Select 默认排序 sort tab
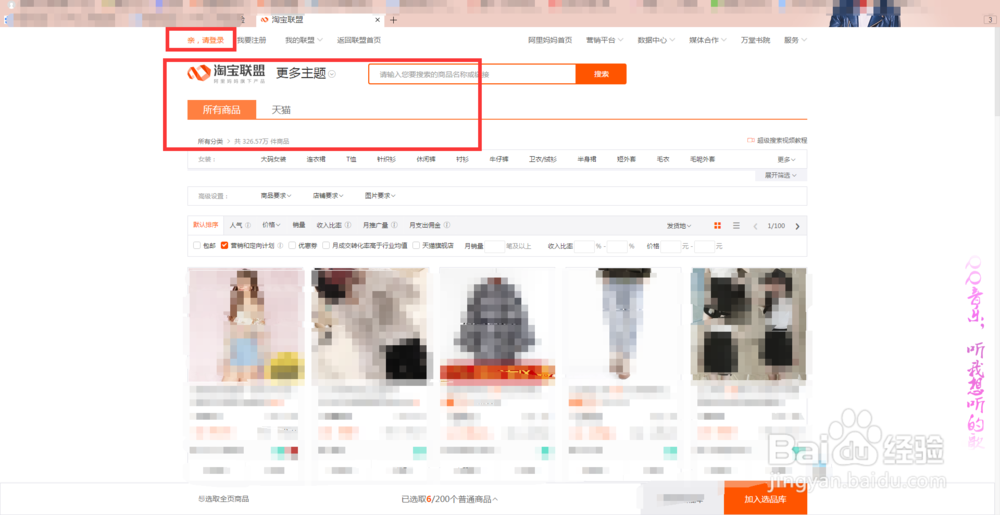Screen dimensions: 1000x515 (205, 225)
